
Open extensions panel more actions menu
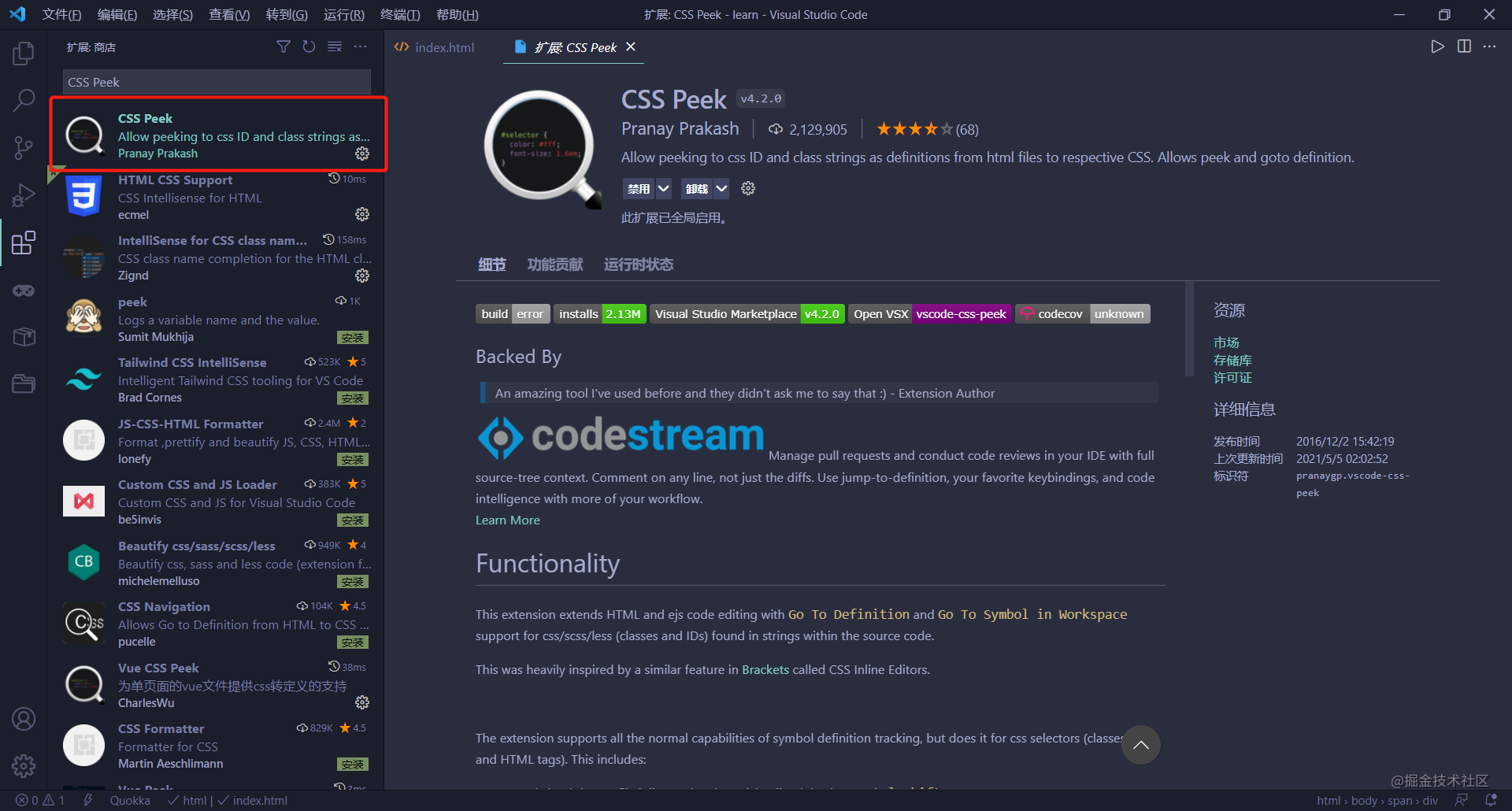pos(361,47)
